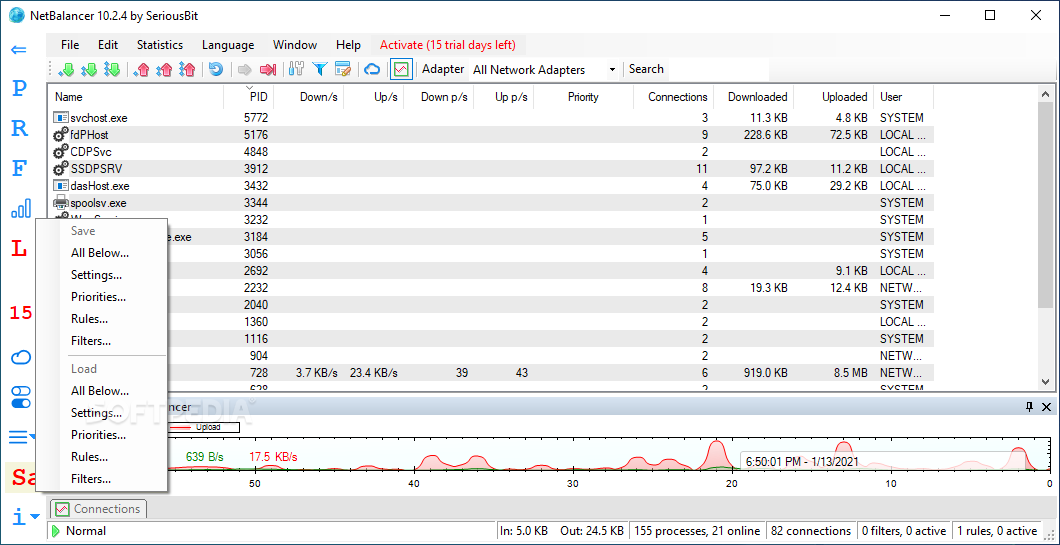Click the gray ignore traffic arrow icon
The height and width of the screenshot is (545, 1060).
pos(245,69)
